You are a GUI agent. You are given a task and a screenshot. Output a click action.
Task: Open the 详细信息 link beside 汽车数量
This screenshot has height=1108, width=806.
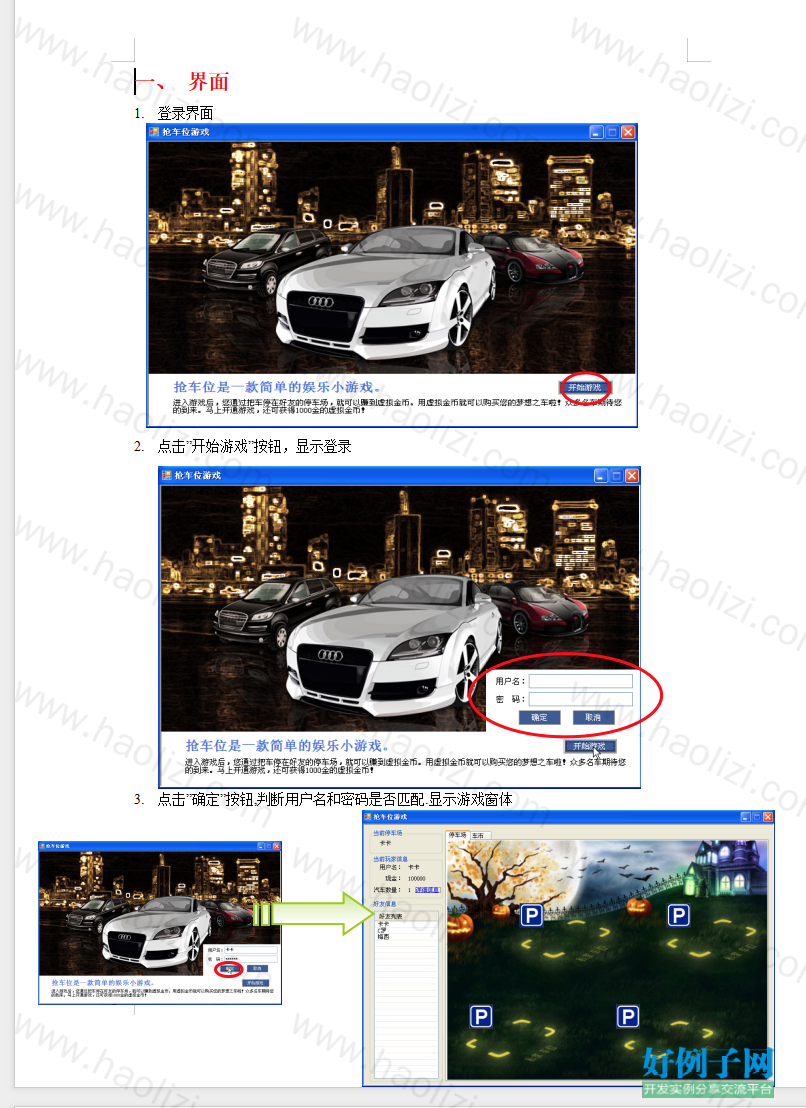(x=427, y=890)
